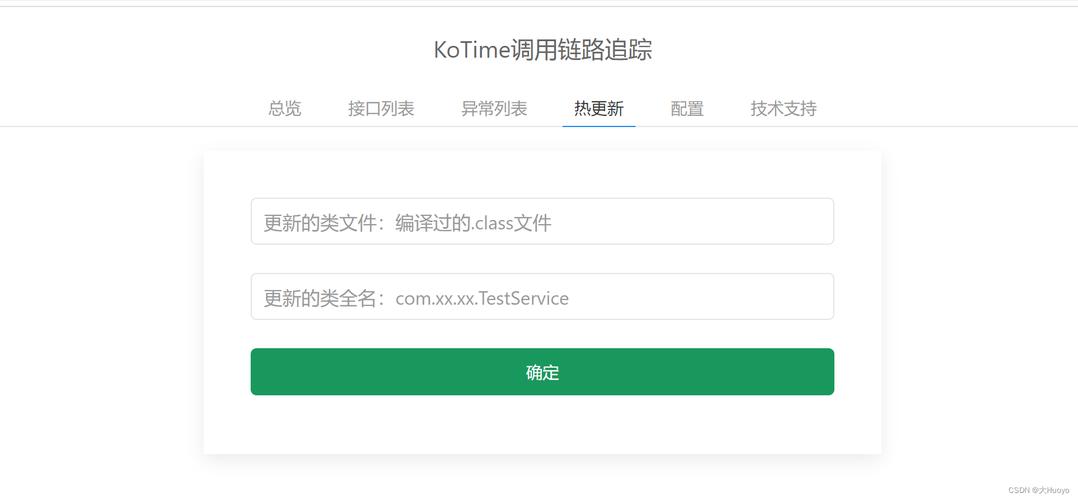Open the 异常列表 tab
1078x500 pixels.
(494, 109)
